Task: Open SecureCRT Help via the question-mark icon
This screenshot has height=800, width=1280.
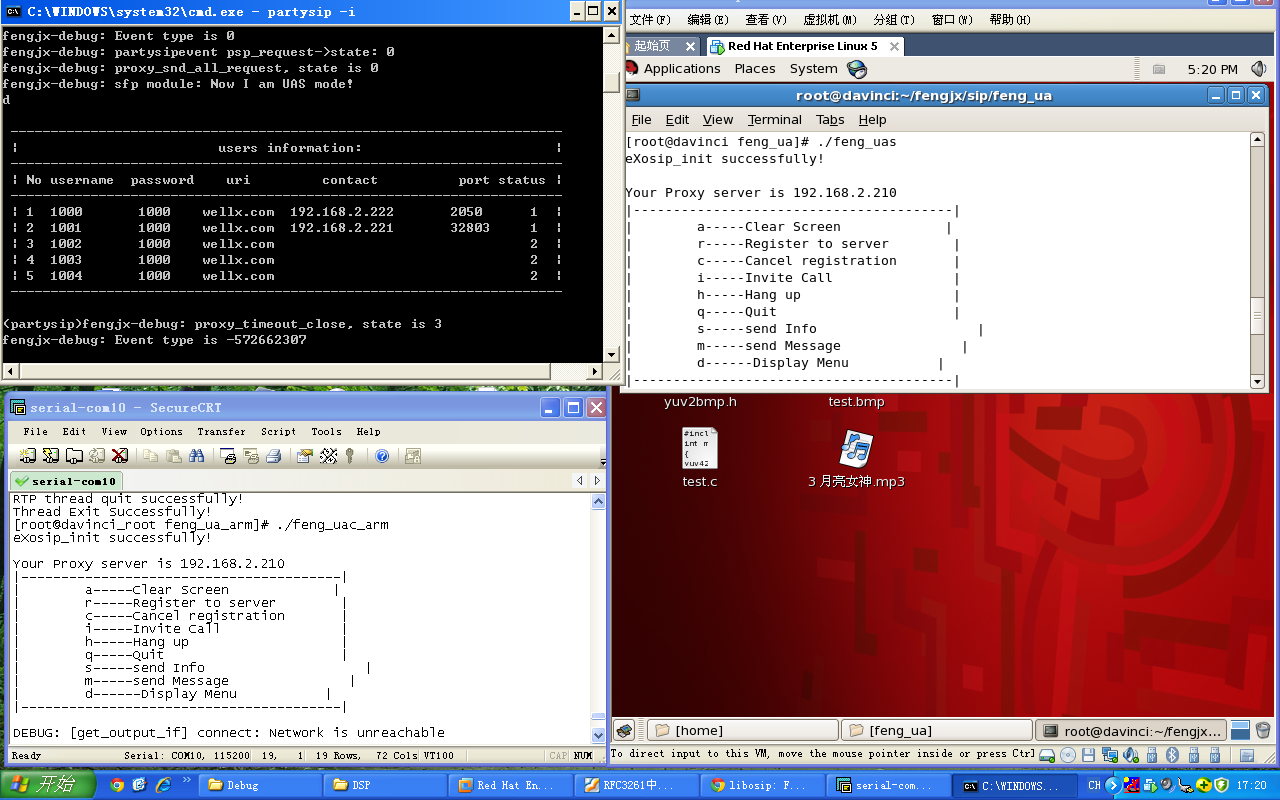Action: point(382,456)
